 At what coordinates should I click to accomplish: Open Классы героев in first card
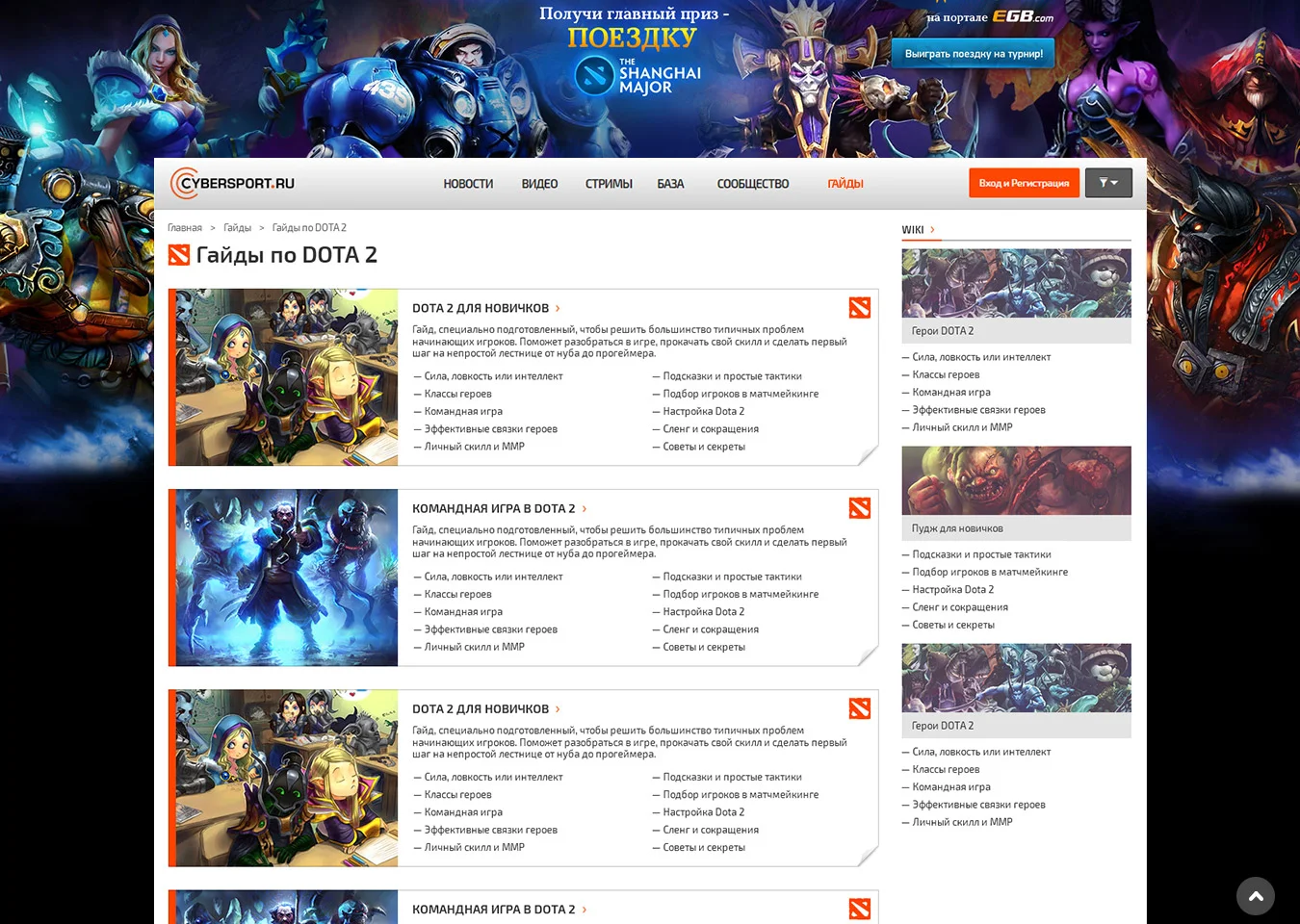tap(457, 394)
